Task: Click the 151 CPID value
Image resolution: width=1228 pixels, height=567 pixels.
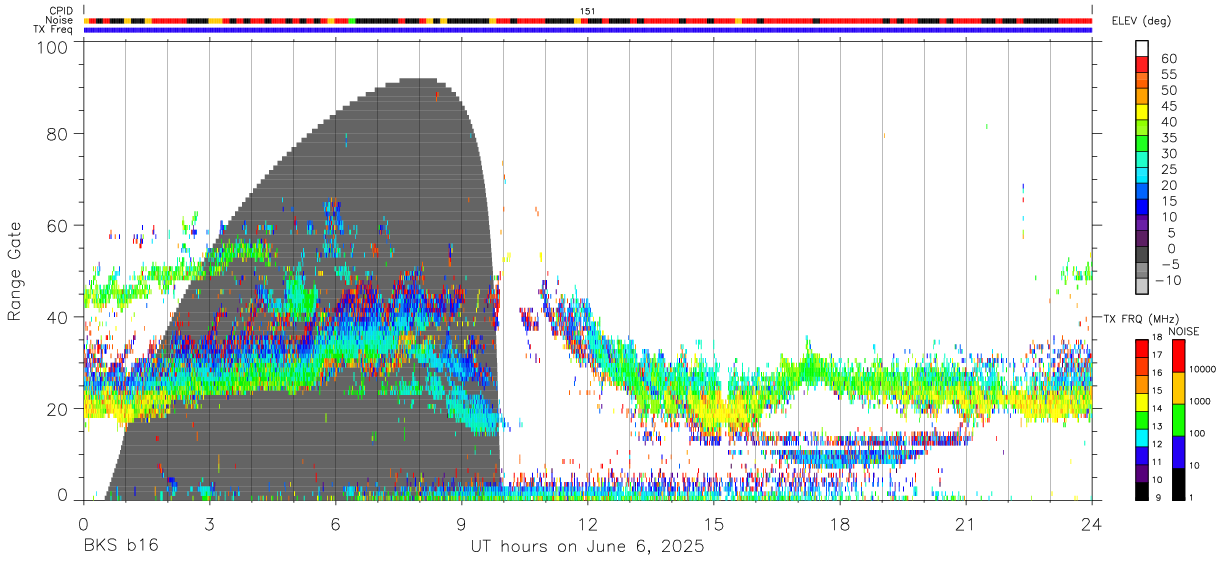Action: click(x=587, y=11)
